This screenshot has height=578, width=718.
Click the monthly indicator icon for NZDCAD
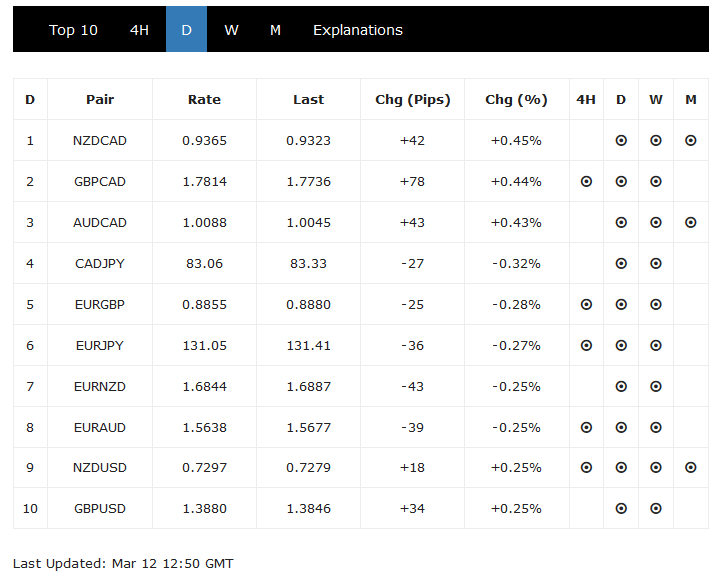pos(691,141)
